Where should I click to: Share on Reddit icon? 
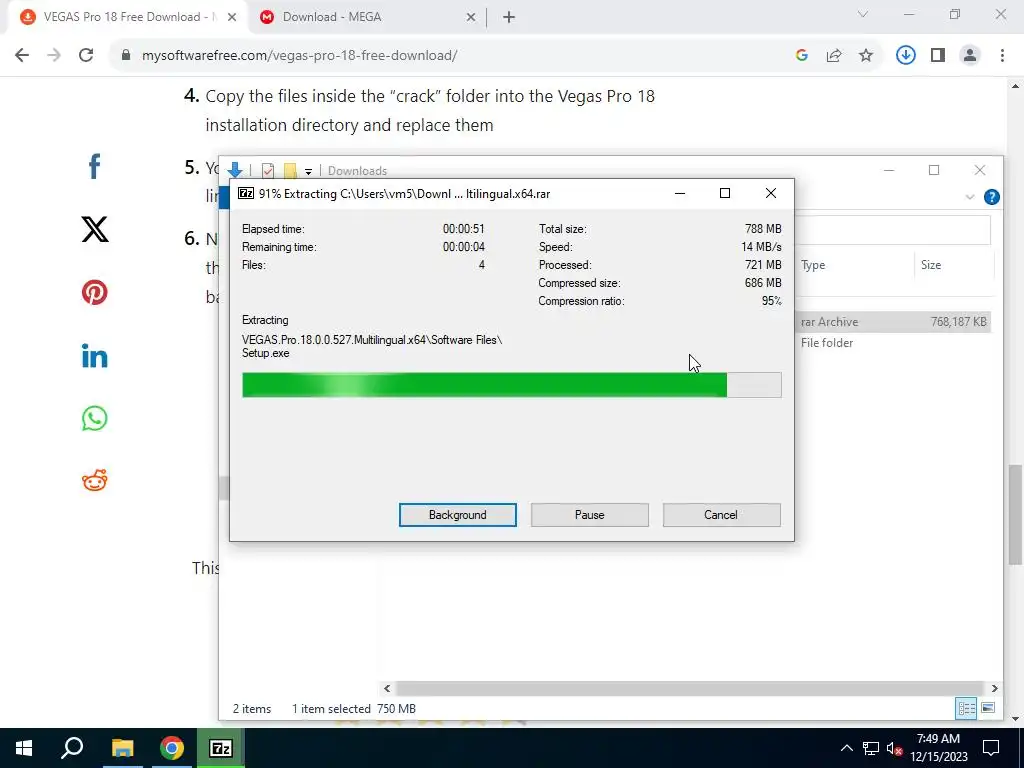click(x=95, y=481)
